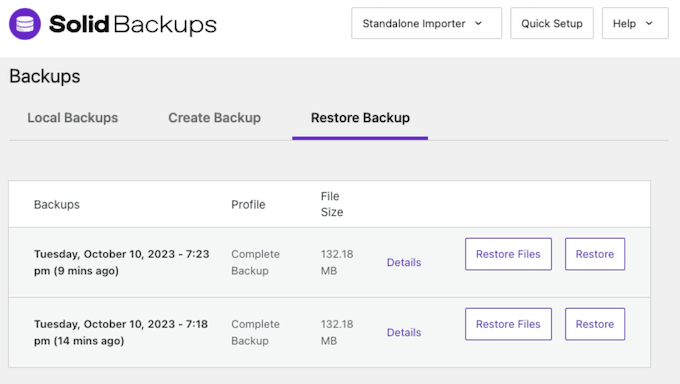
Task: Click the Solid Backups purple database logo icon
Action: (x=25, y=24)
